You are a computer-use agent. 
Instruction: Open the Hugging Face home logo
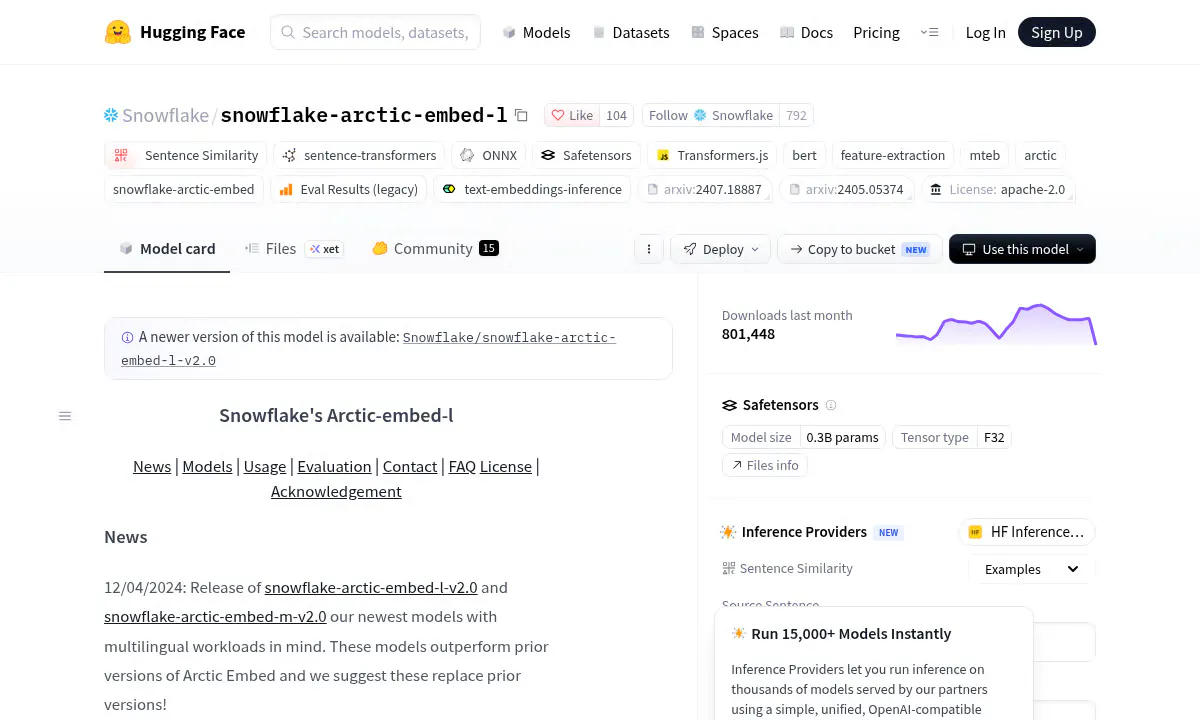(175, 32)
